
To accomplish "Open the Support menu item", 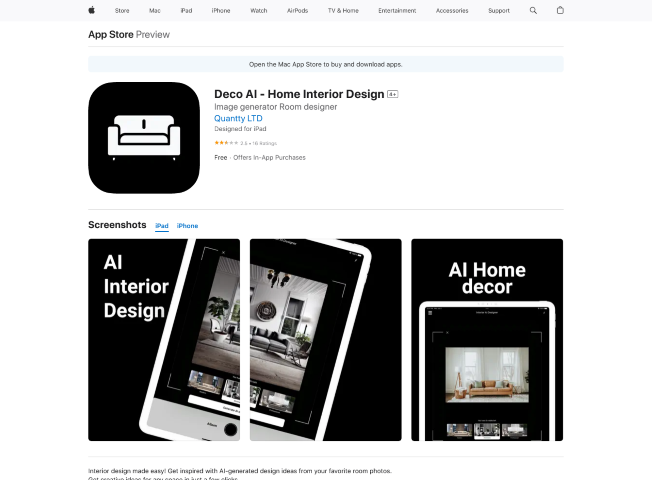I will pyautogui.click(x=499, y=11).
